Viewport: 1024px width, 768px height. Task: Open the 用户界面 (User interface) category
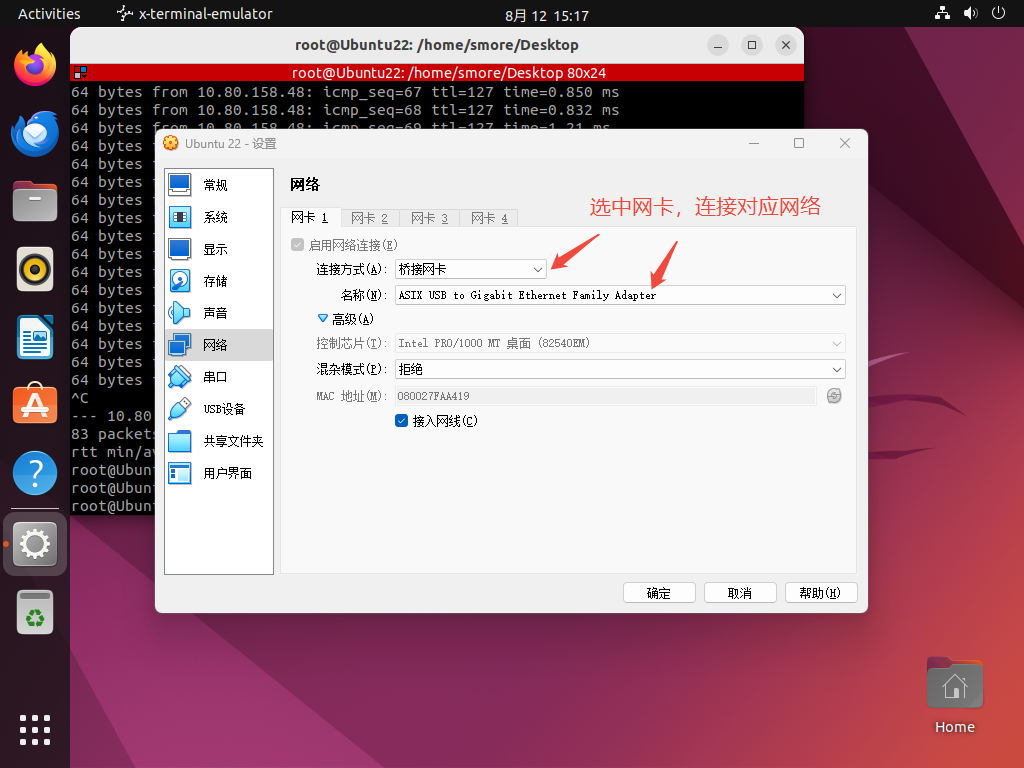[219, 473]
